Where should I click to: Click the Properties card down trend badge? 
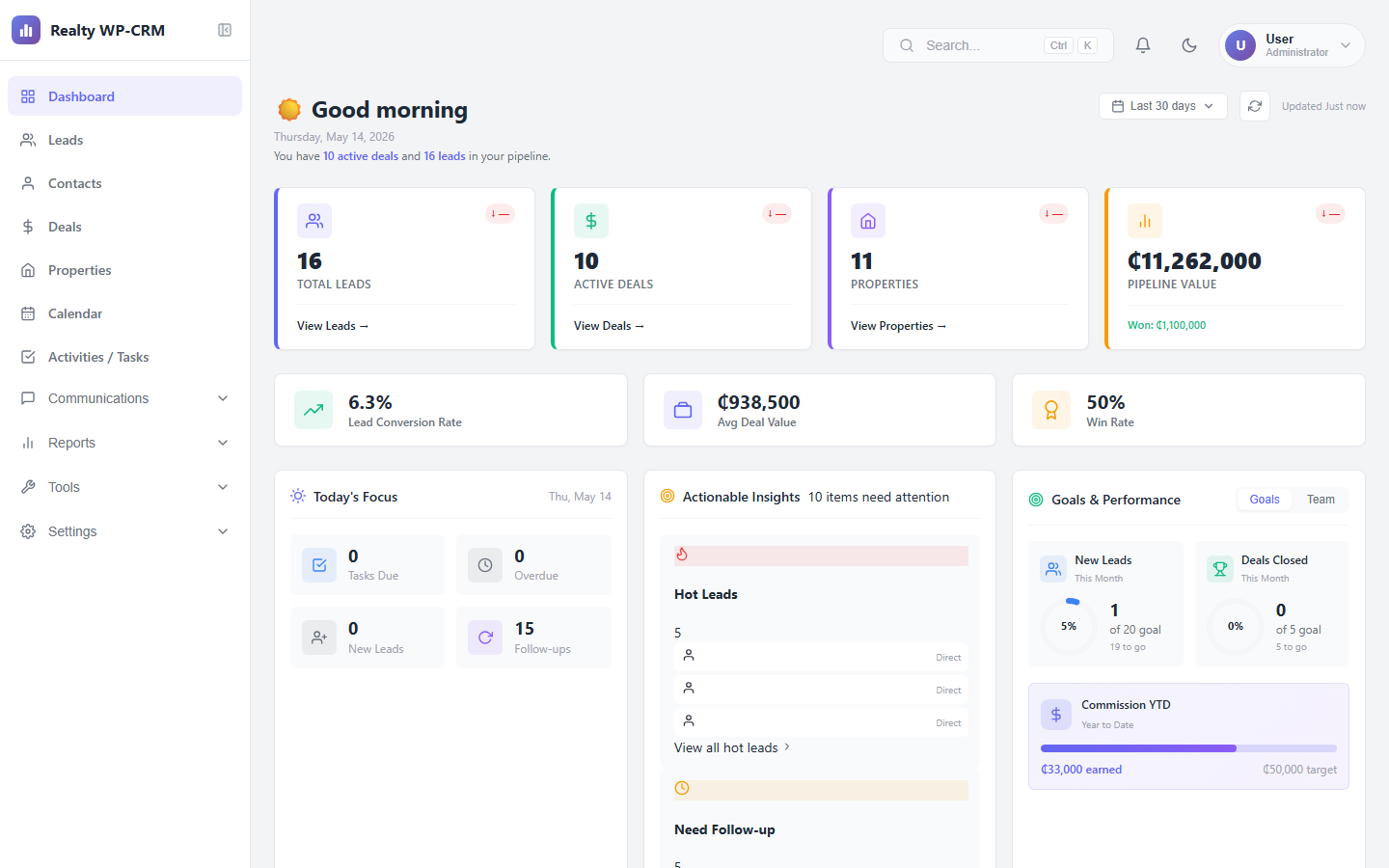[x=1053, y=214]
